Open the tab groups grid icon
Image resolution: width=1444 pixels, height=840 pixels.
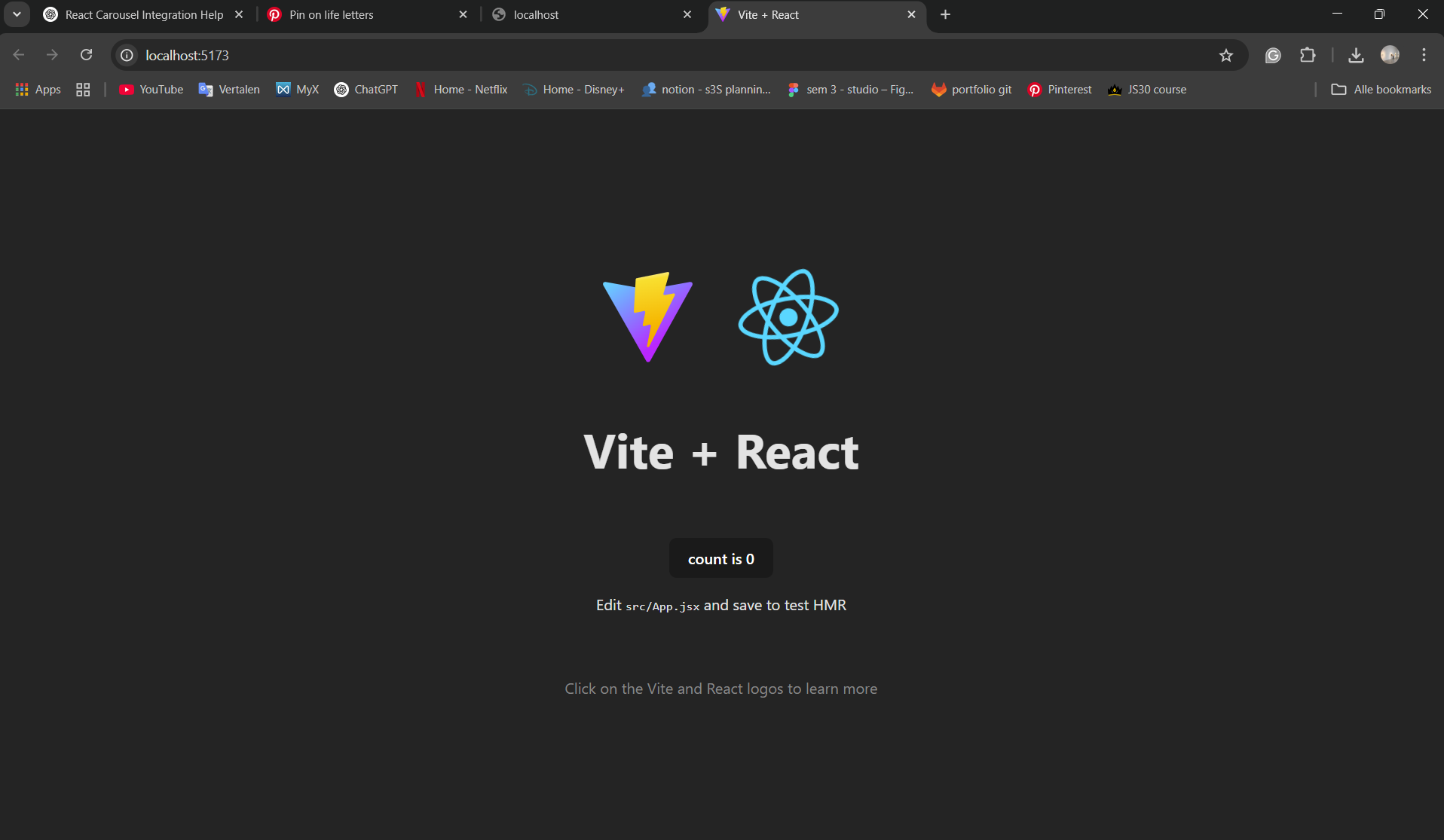[83, 90]
